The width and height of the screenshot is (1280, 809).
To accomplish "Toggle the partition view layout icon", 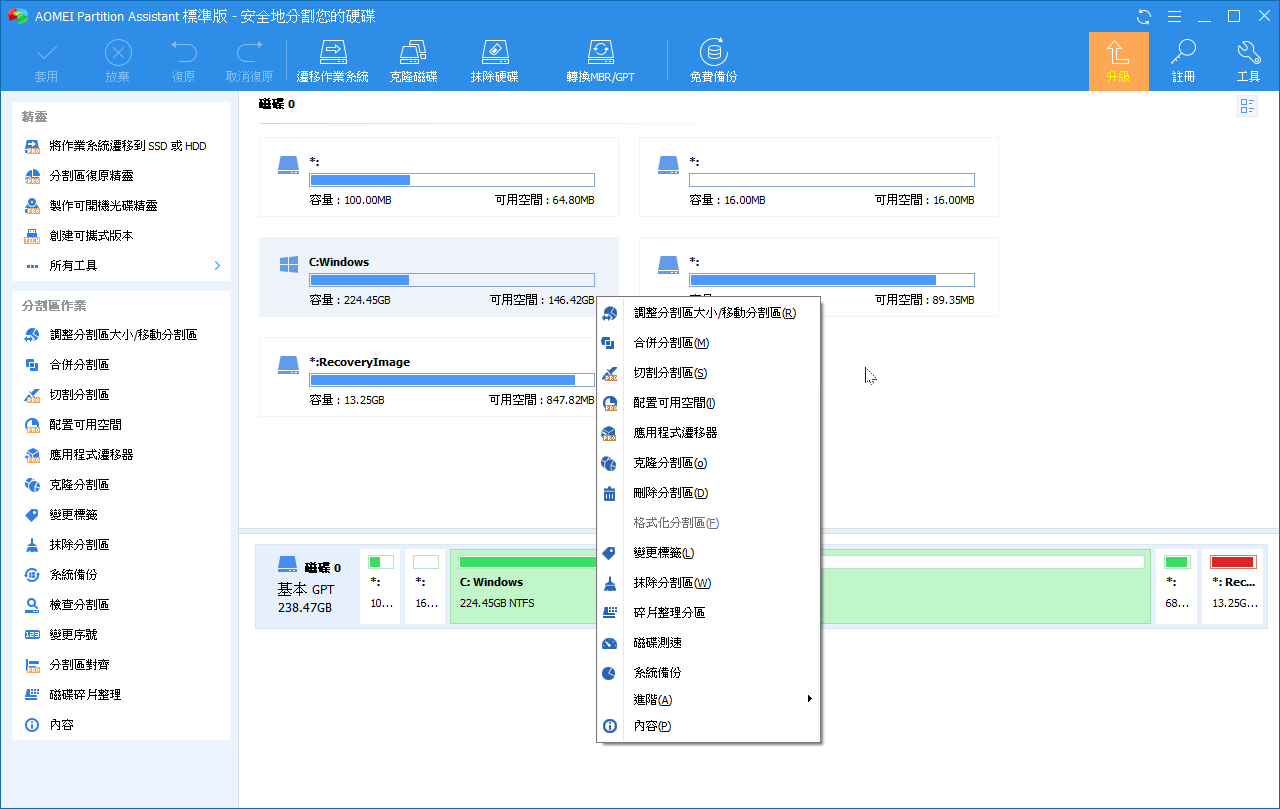I will [x=1247, y=106].
